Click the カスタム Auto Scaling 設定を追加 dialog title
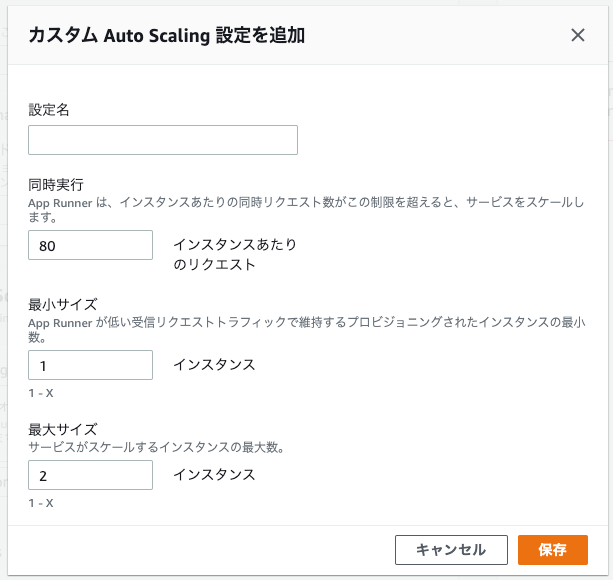This screenshot has height=580, width=613. [167, 36]
